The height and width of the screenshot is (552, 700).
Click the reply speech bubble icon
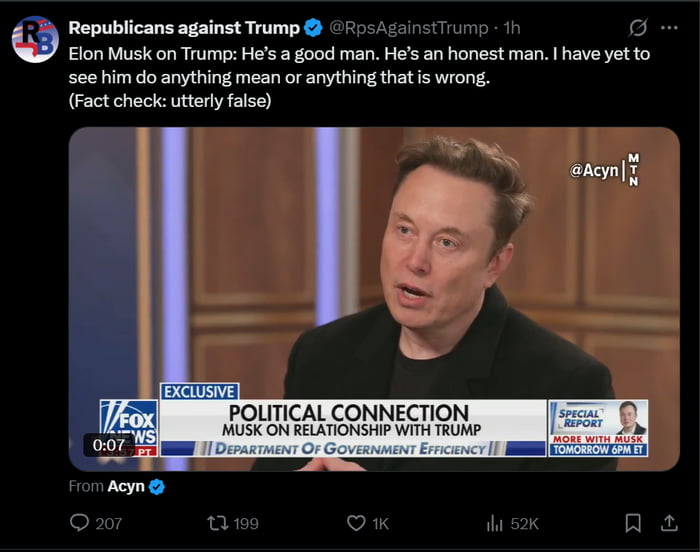[80, 523]
